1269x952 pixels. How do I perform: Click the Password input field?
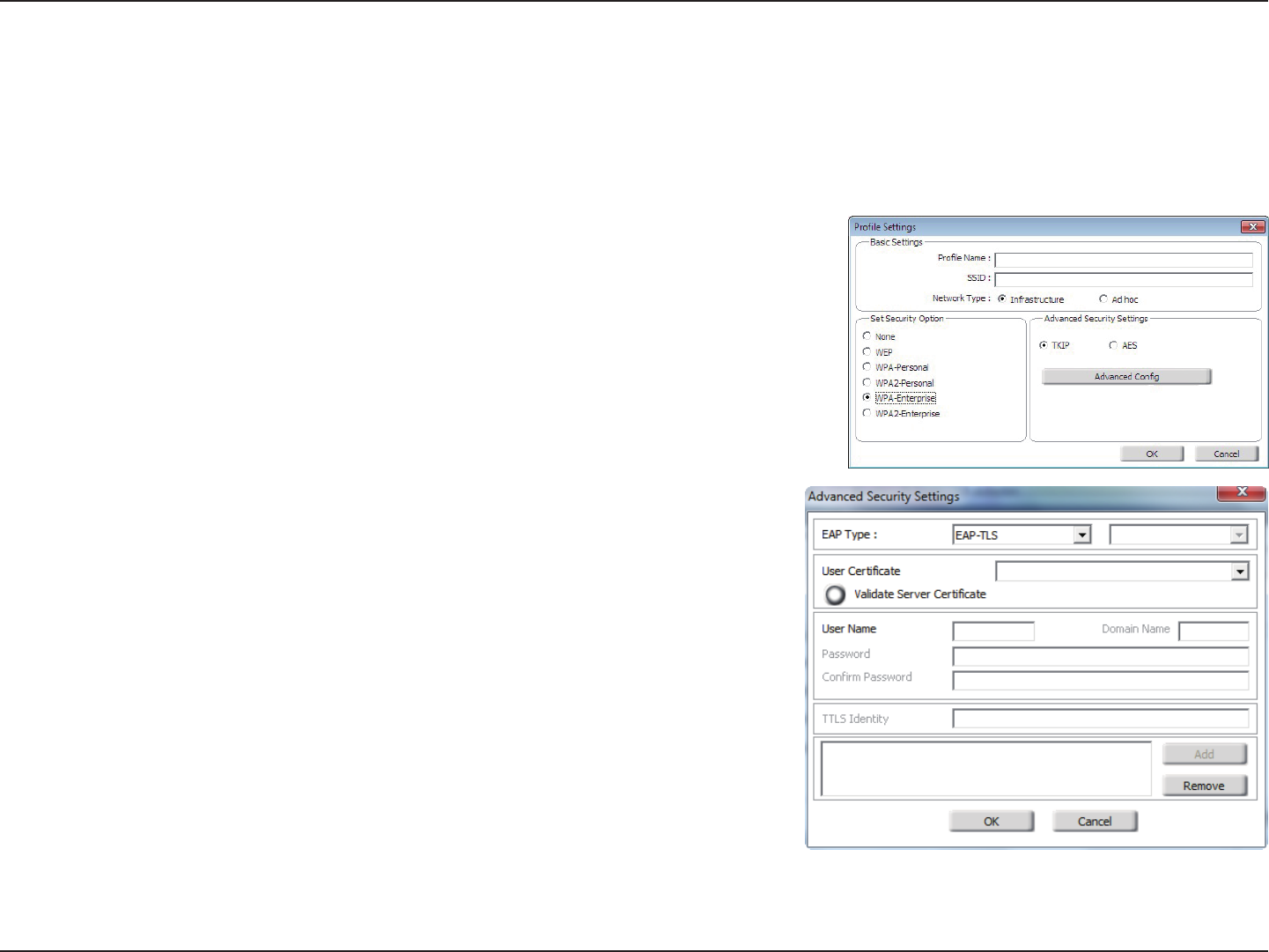[1101, 656]
